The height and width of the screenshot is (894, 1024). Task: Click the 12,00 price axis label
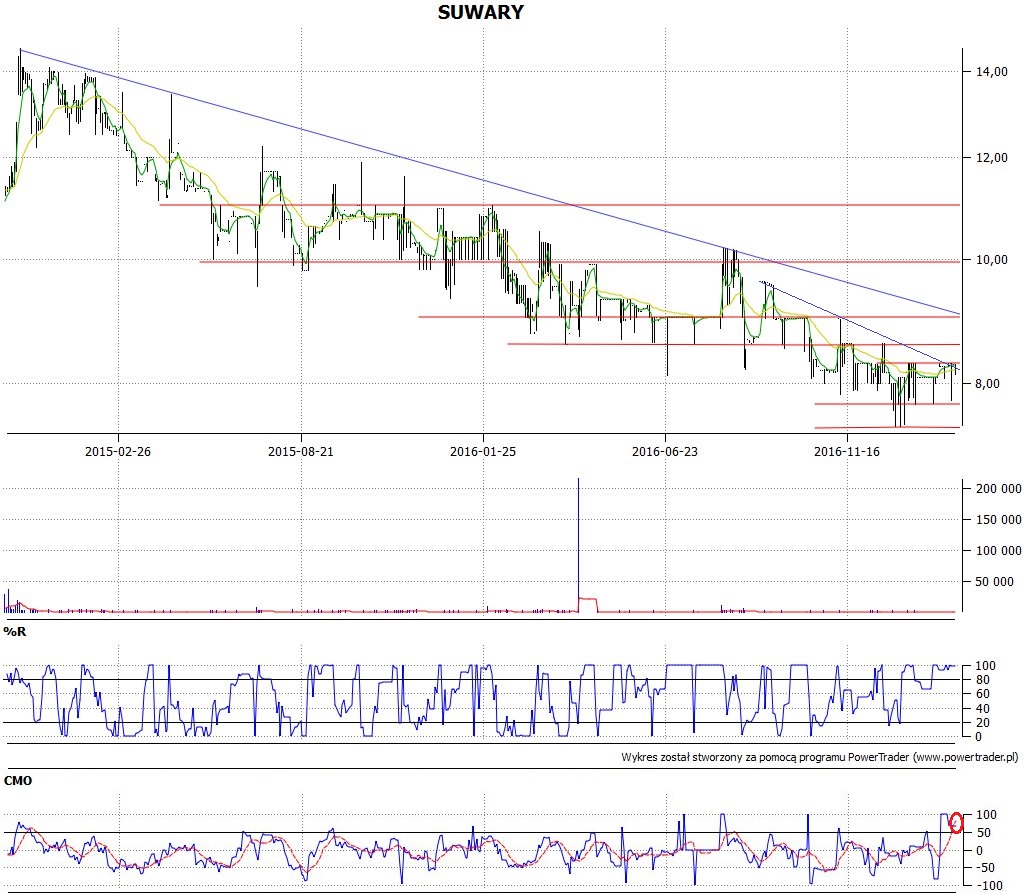click(992, 157)
